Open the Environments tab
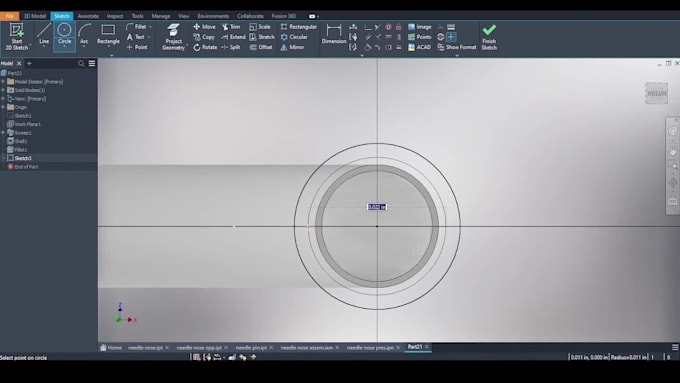680x383 pixels. tap(213, 16)
